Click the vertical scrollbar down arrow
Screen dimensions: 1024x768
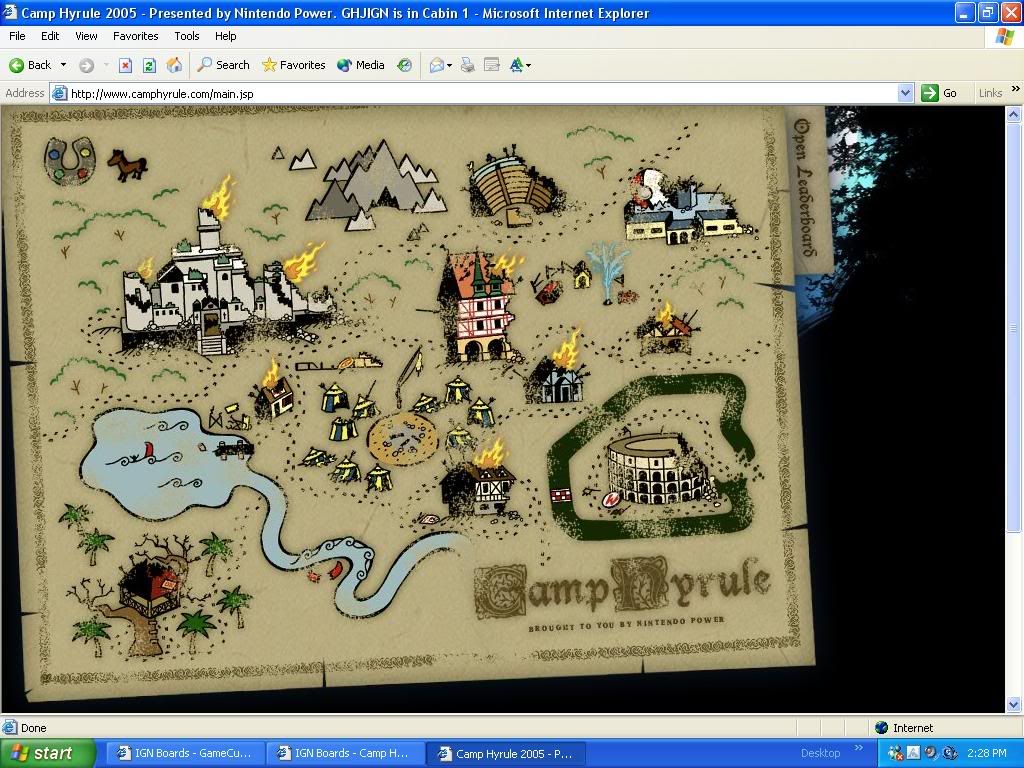(x=1014, y=704)
